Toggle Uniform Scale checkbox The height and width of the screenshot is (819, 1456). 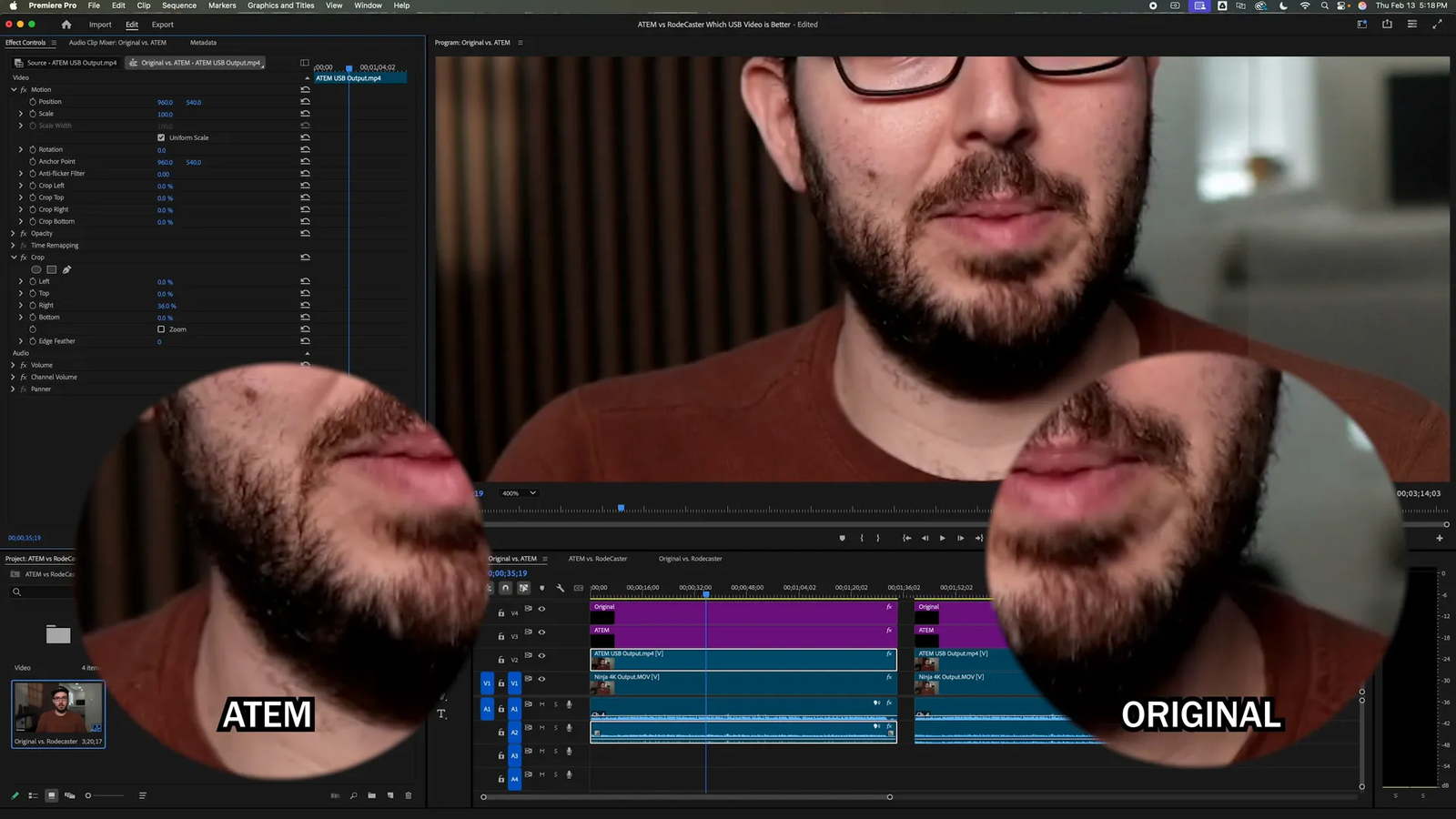pos(161,137)
